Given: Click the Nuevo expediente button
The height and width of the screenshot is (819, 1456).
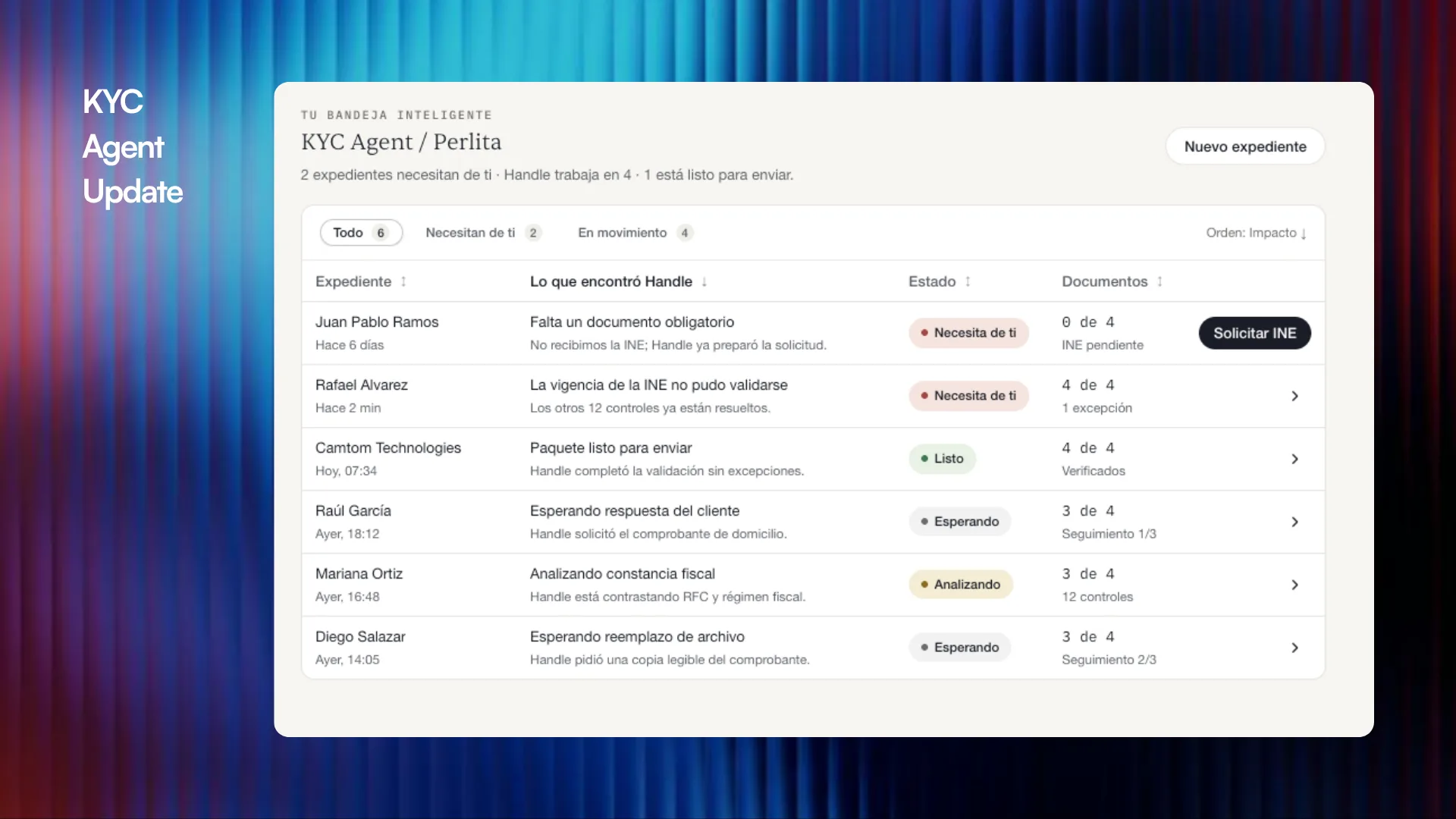Looking at the screenshot, I should tap(1245, 146).
